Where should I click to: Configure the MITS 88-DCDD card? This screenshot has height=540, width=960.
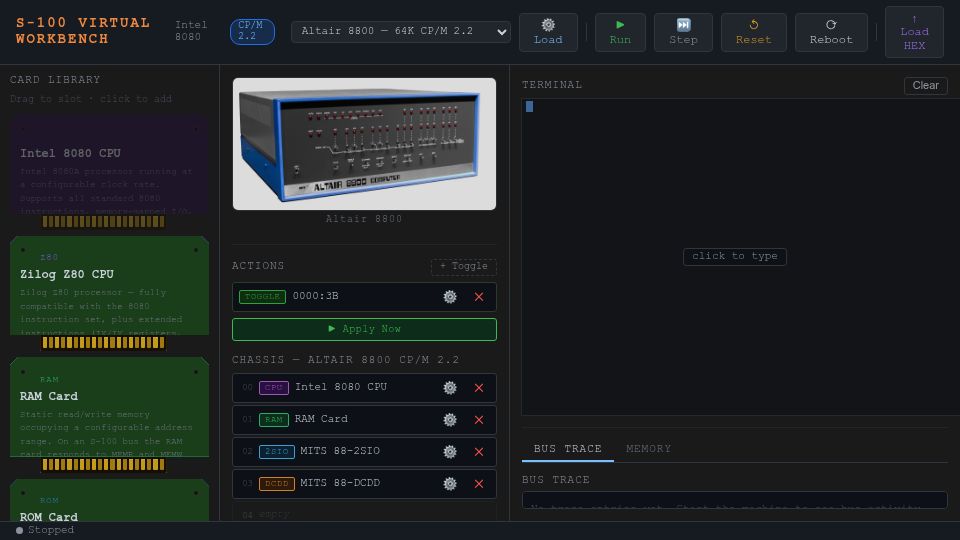click(450, 484)
